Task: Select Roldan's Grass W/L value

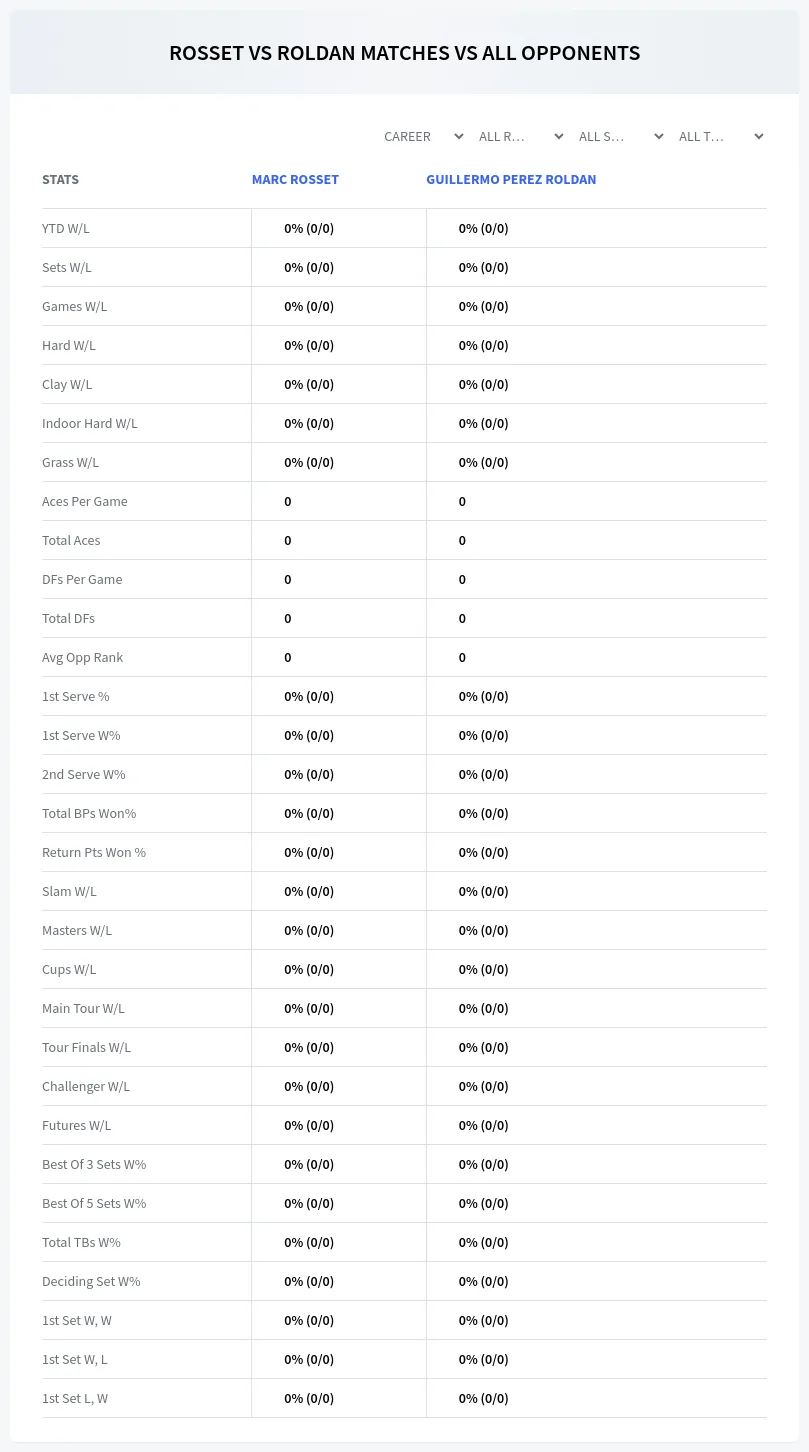Action: pyautogui.click(x=484, y=462)
